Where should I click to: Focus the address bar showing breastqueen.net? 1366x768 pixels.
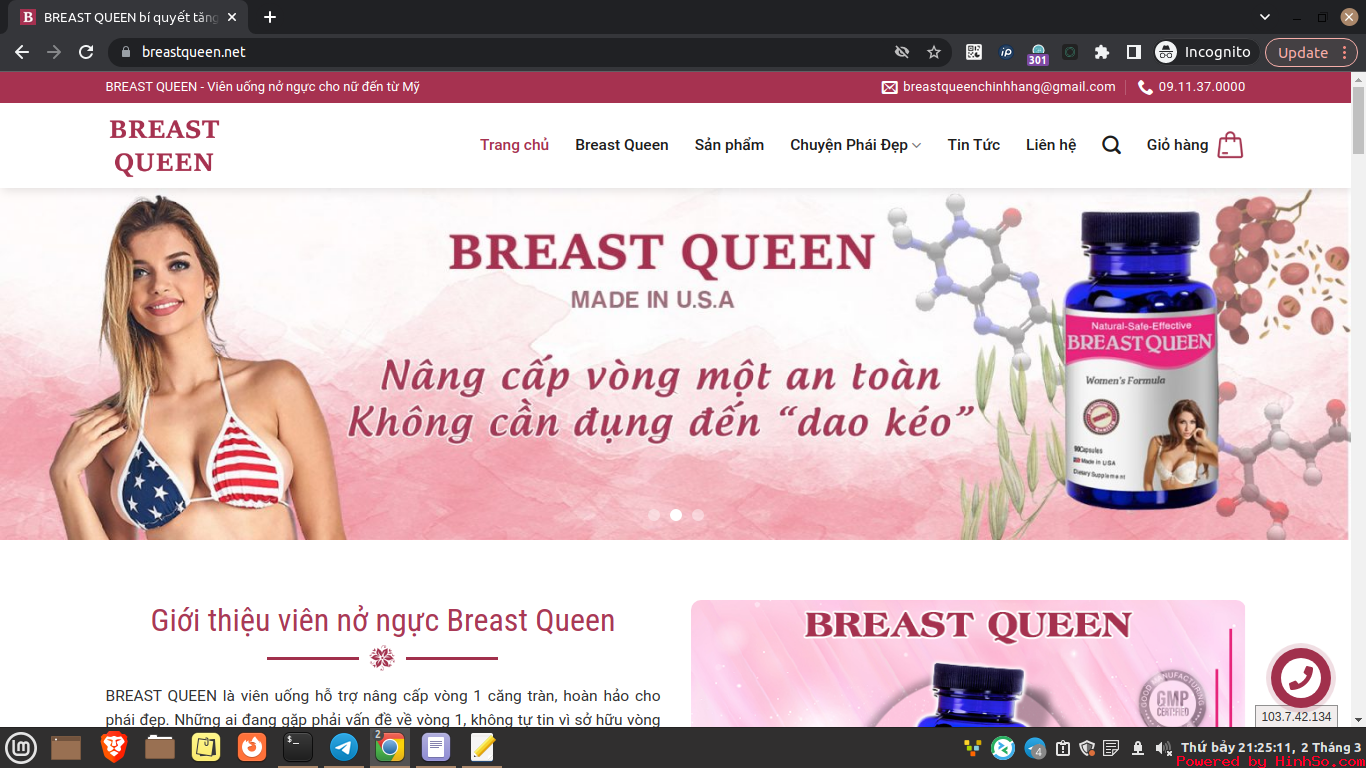click(500, 52)
